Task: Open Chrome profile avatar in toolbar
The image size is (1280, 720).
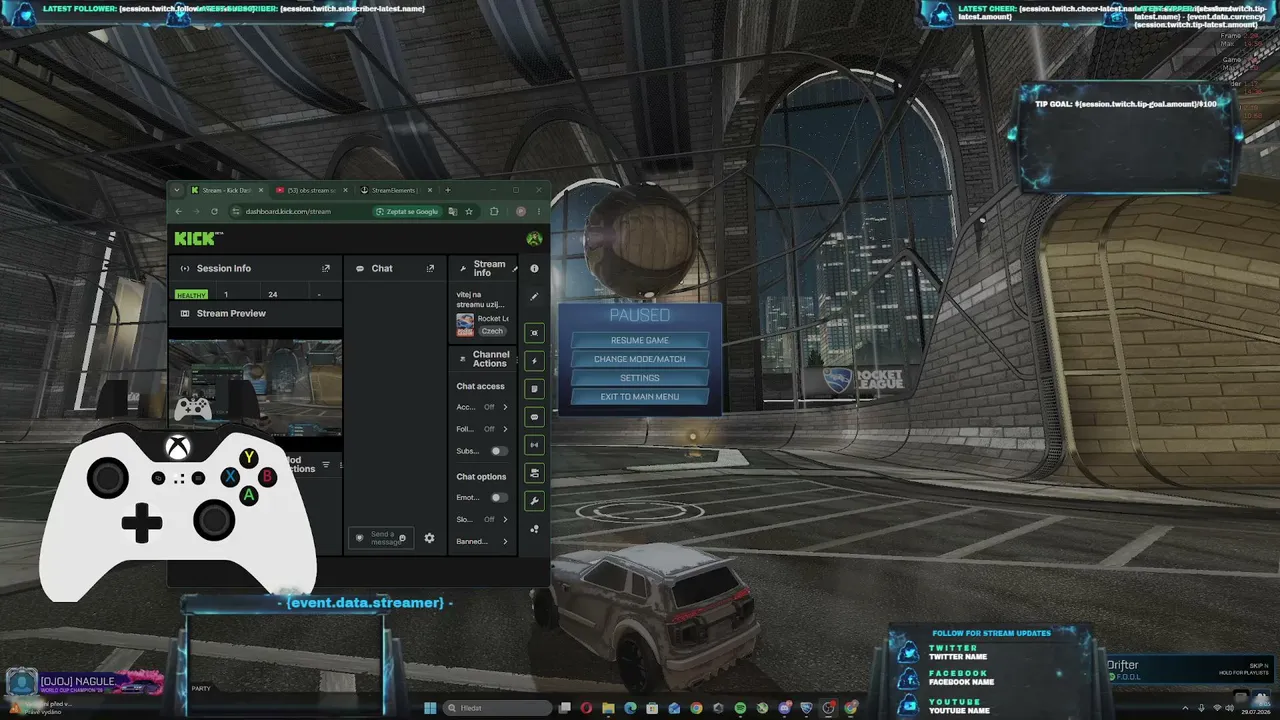Action: coord(521,211)
